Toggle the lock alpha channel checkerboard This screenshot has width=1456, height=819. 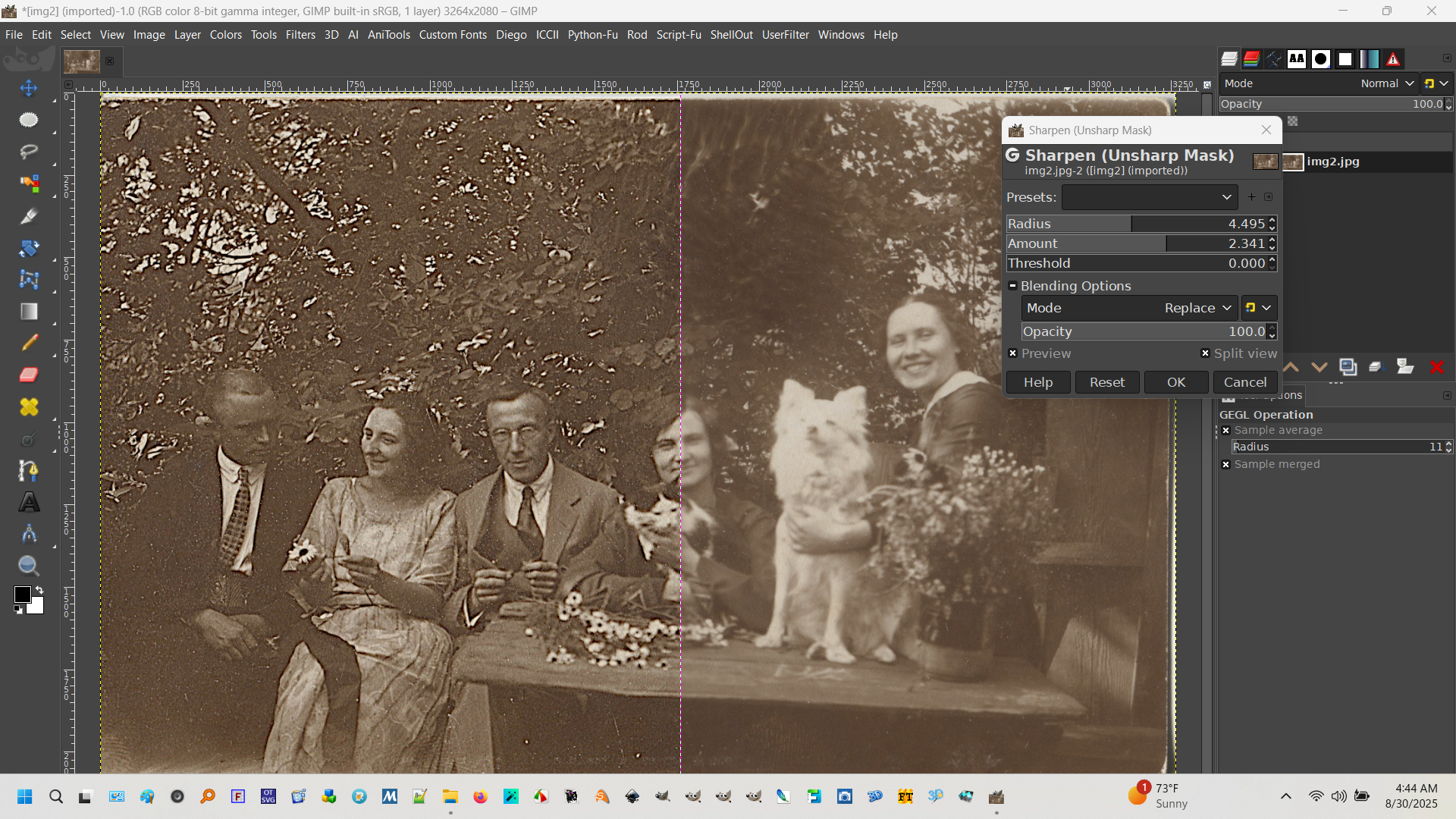coord(1293,121)
